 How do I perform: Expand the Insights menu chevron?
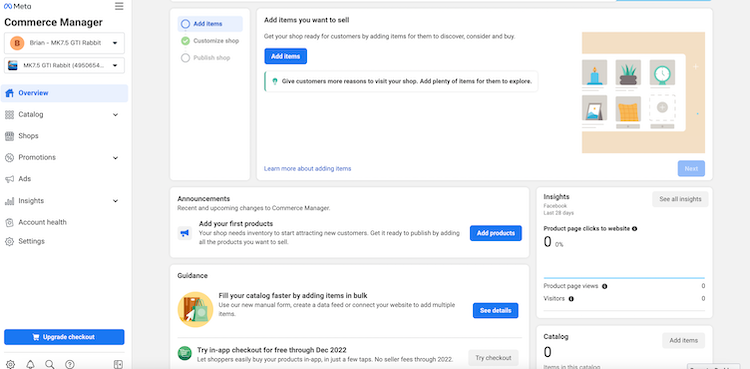pos(115,201)
